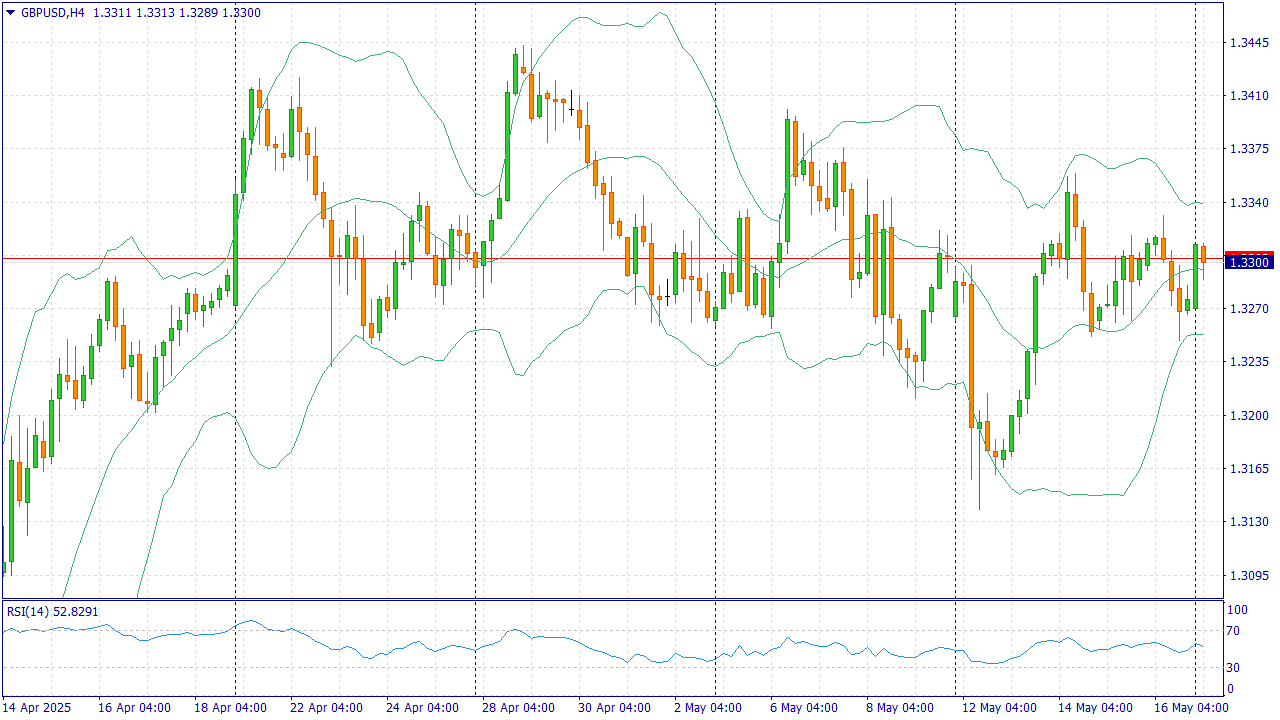
Task: Select the 6 May 04:00 time label
Action: 803,708
